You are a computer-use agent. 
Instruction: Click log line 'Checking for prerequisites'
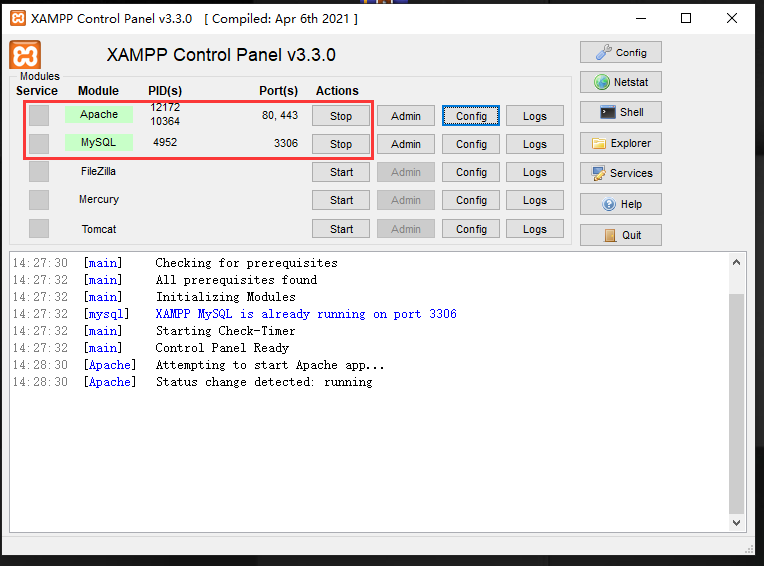pyautogui.click(x=247, y=263)
